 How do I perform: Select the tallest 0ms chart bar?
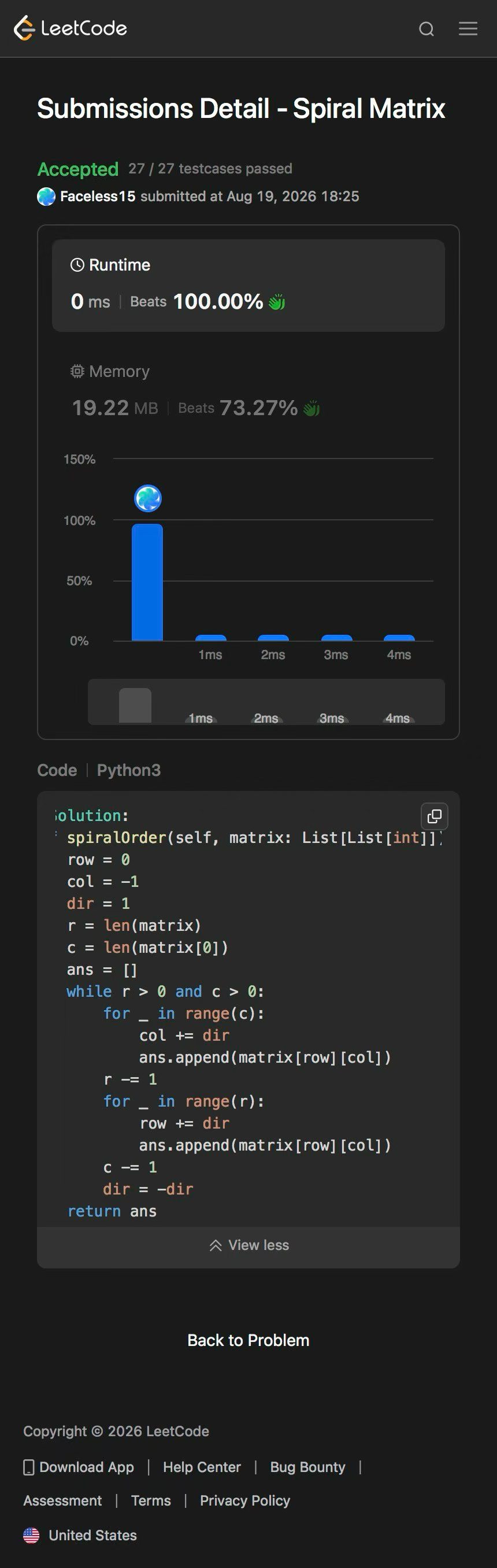(x=147, y=582)
